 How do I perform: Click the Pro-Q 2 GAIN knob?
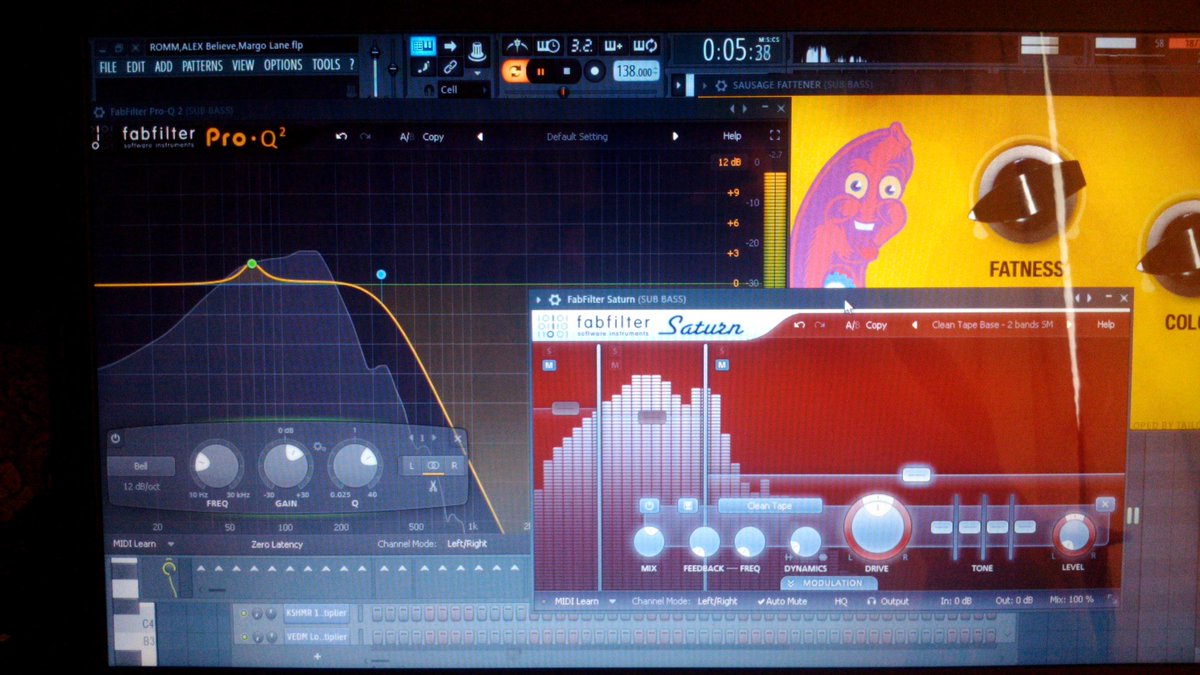coord(285,465)
